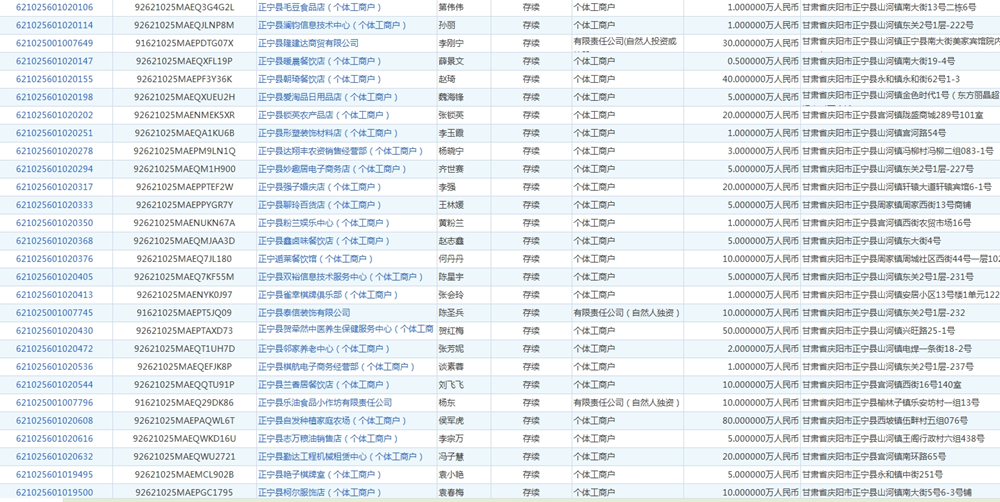
Task: Select credit code cell 92621025MAEQ3G4G2L
Action: [184, 7]
